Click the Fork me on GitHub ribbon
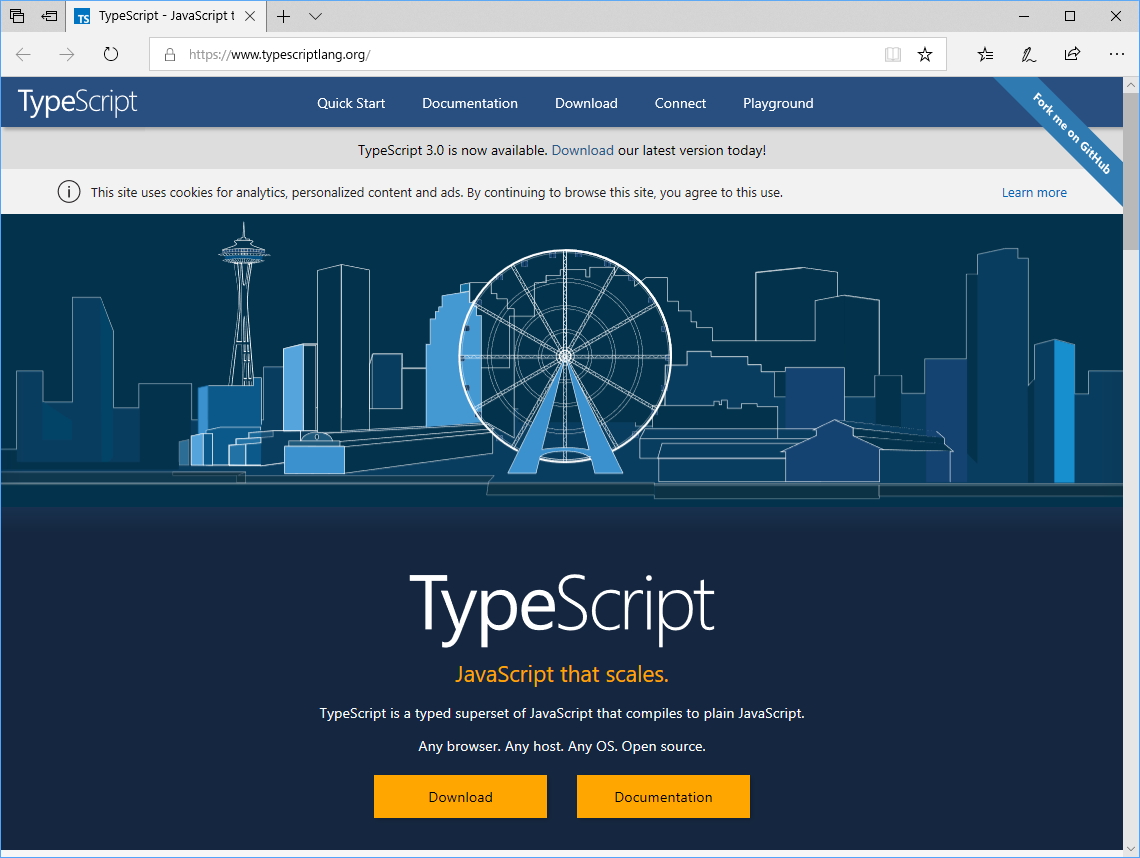This screenshot has height=858, width=1140. (1075, 131)
